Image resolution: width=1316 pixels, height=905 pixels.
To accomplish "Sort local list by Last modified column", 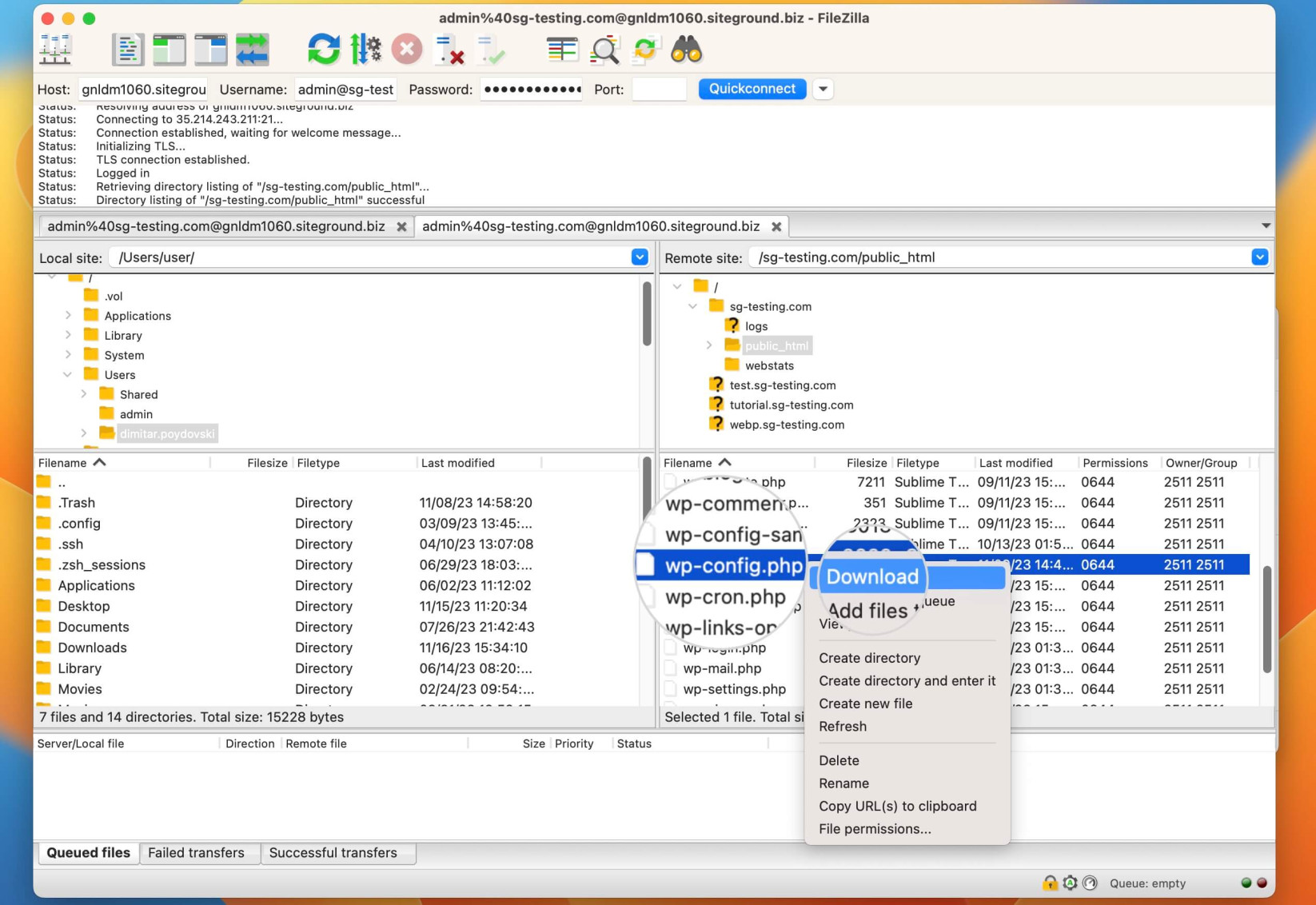I will pos(457,463).
